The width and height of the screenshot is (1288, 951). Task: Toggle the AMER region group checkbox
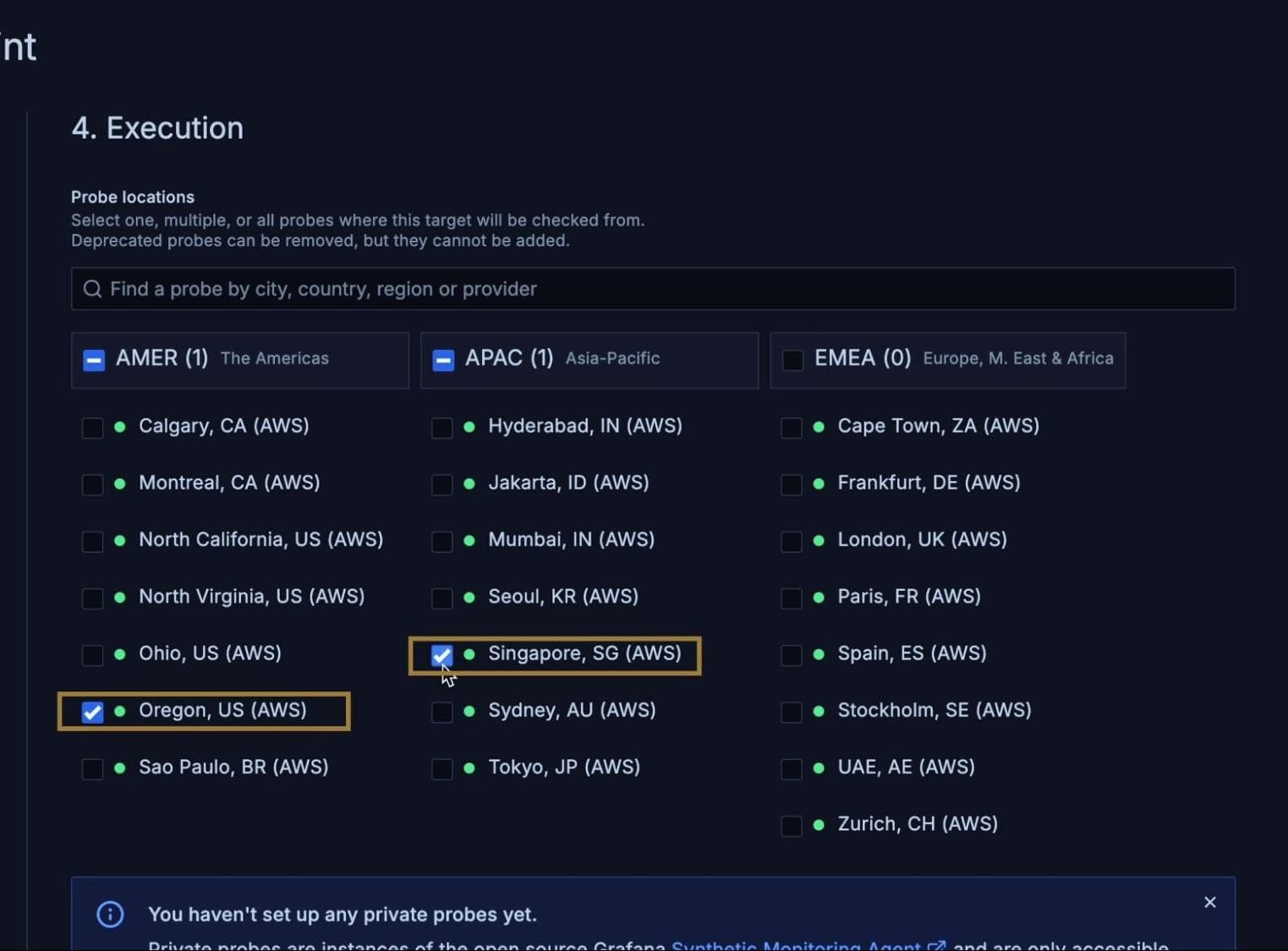click(x=94, y=360)
